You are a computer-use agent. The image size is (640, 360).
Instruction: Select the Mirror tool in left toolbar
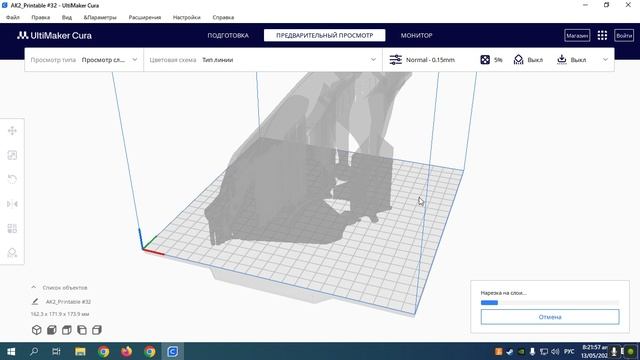[12, 204]
